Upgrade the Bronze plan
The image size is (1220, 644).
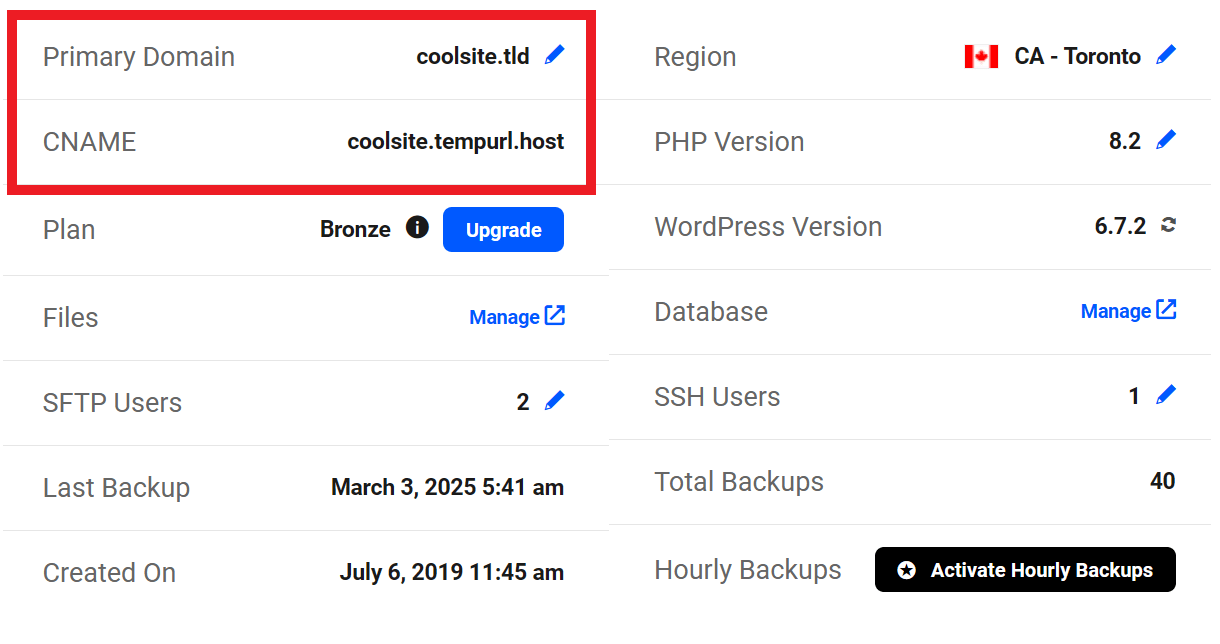[x=503, y=229]
